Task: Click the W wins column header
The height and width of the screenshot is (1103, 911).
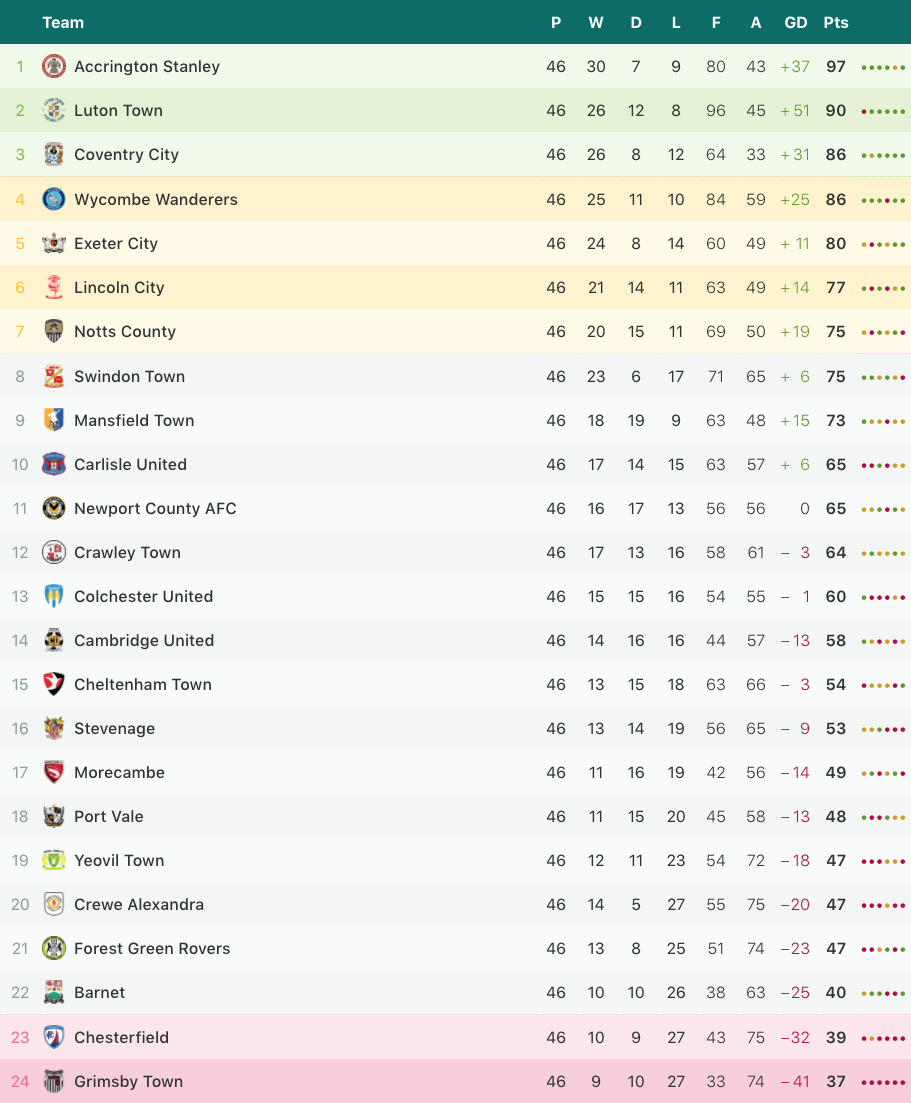Action: point(596,23)
